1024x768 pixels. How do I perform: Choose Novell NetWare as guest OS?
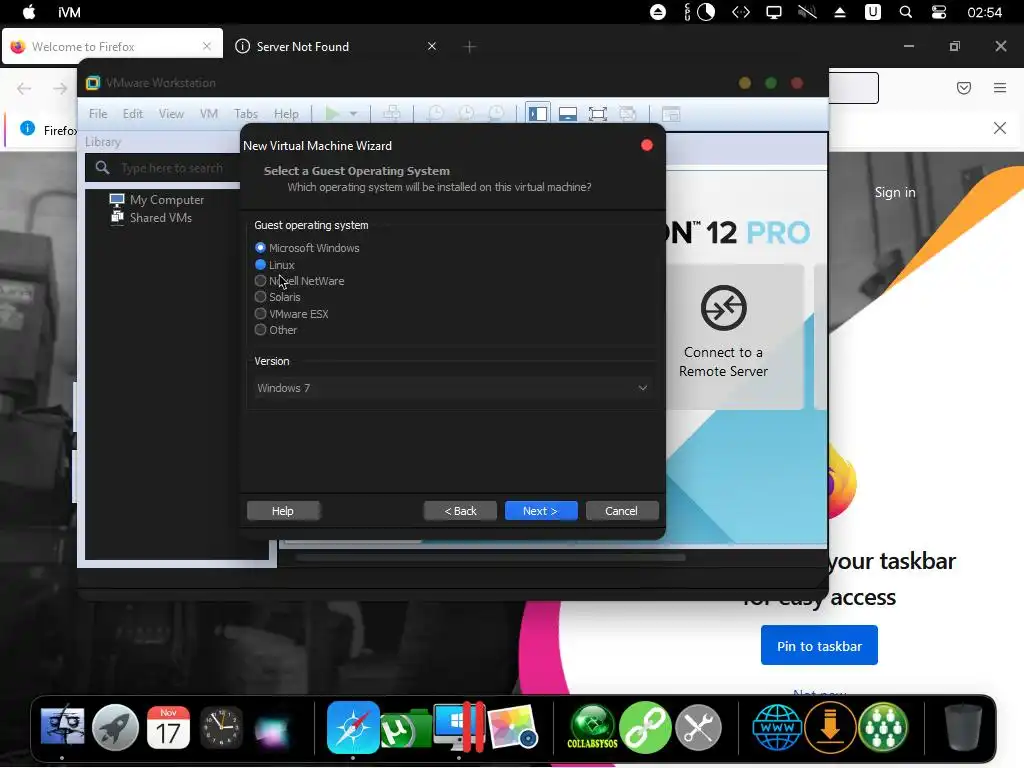[261, 281]
